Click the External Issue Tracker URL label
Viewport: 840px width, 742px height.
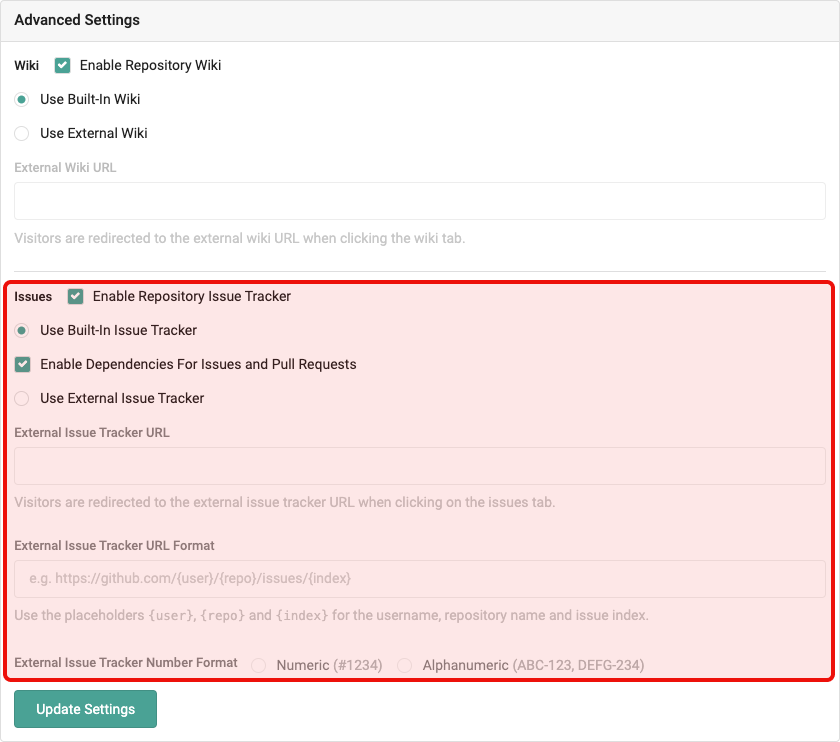[92, 432]
